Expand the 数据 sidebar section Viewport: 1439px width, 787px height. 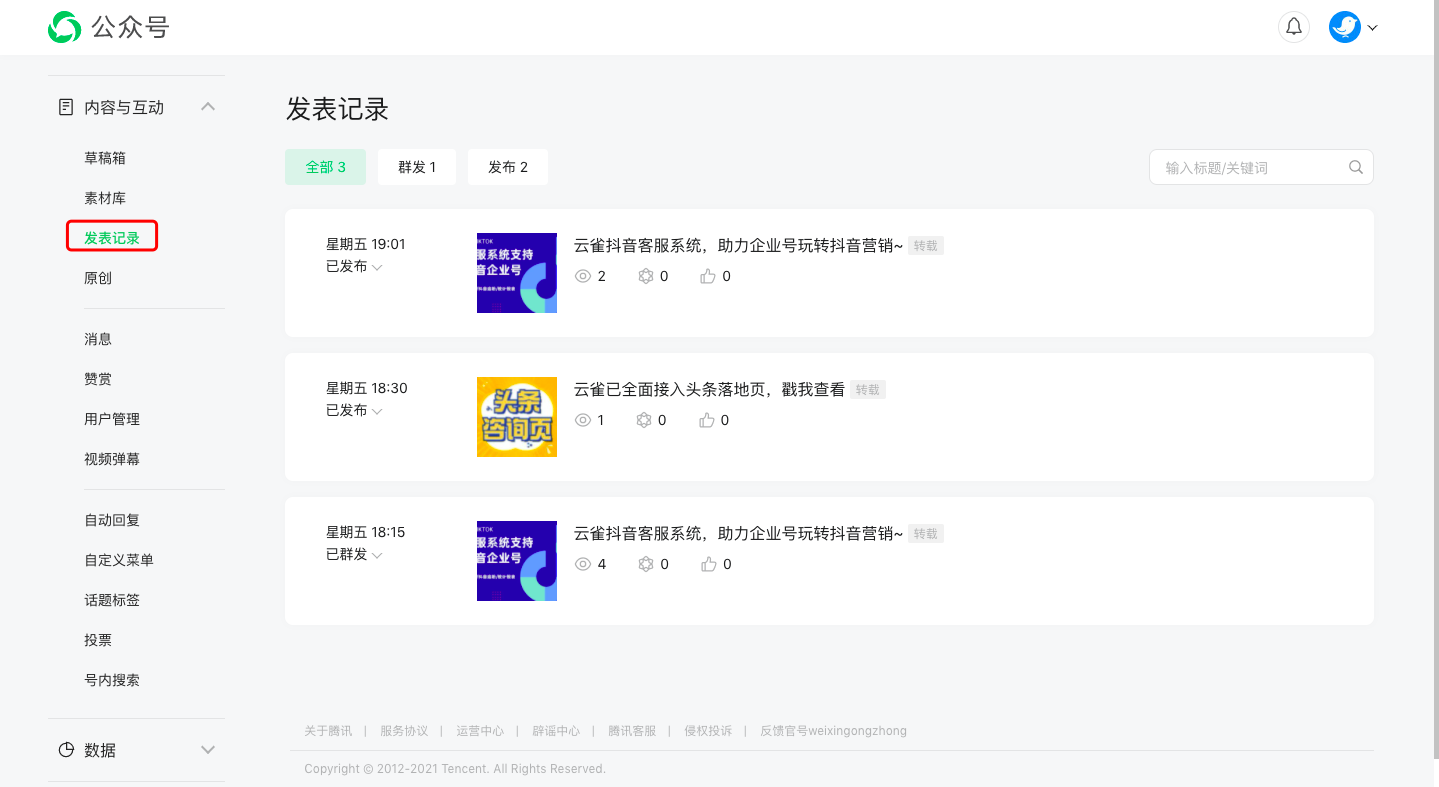click(208, 750)
